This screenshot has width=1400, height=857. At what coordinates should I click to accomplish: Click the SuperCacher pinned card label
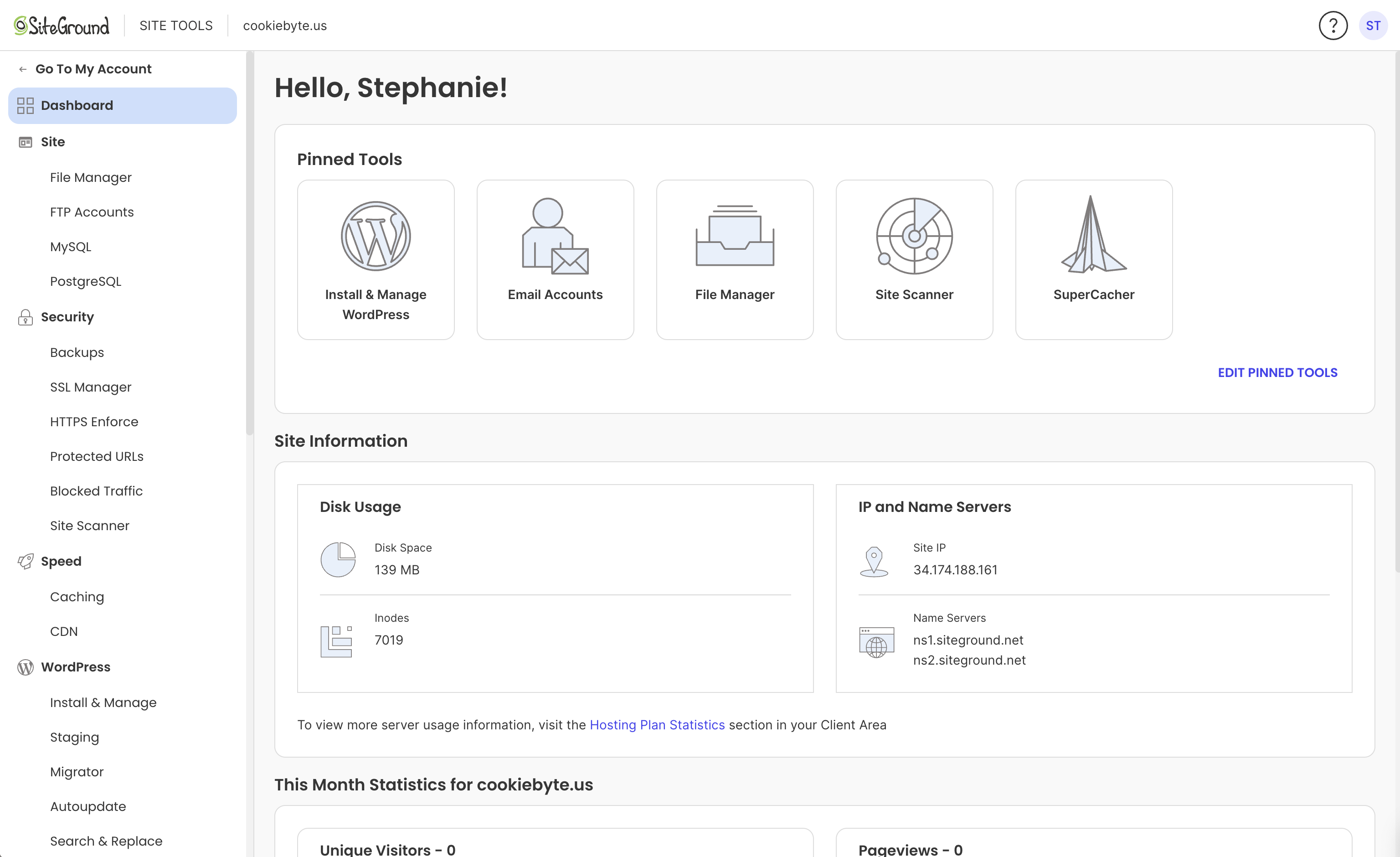coord(1094,294)
